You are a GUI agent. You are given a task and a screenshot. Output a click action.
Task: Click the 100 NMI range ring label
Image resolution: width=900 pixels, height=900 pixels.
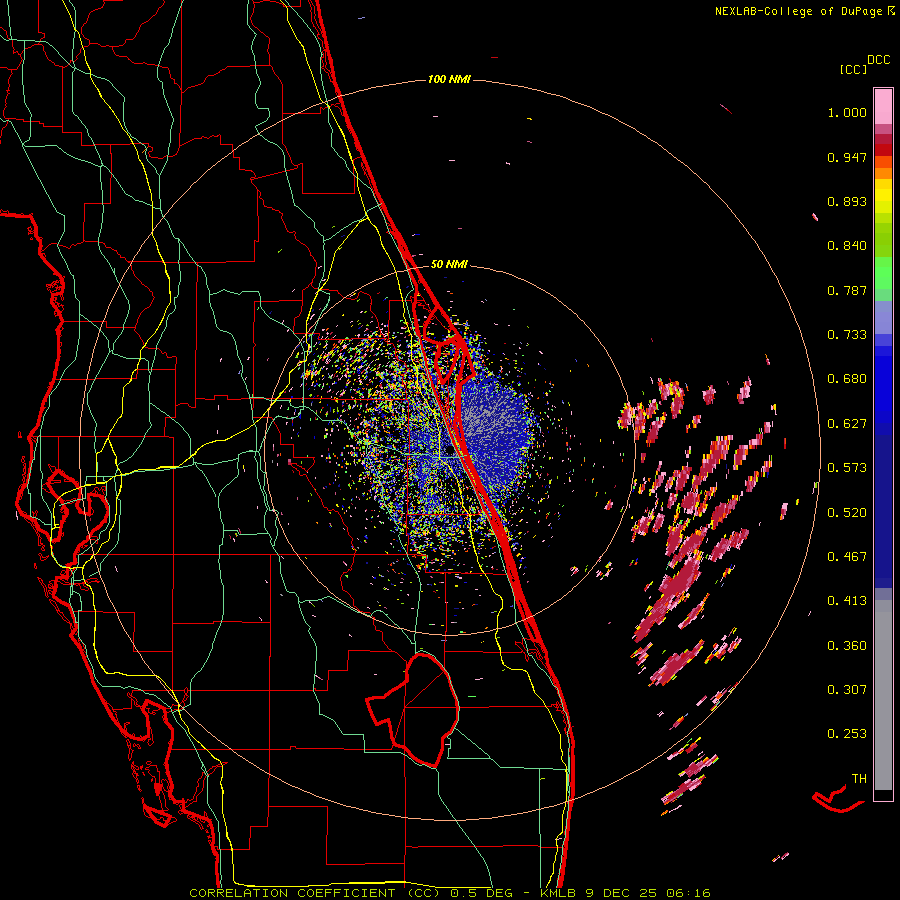pos(449,79)
